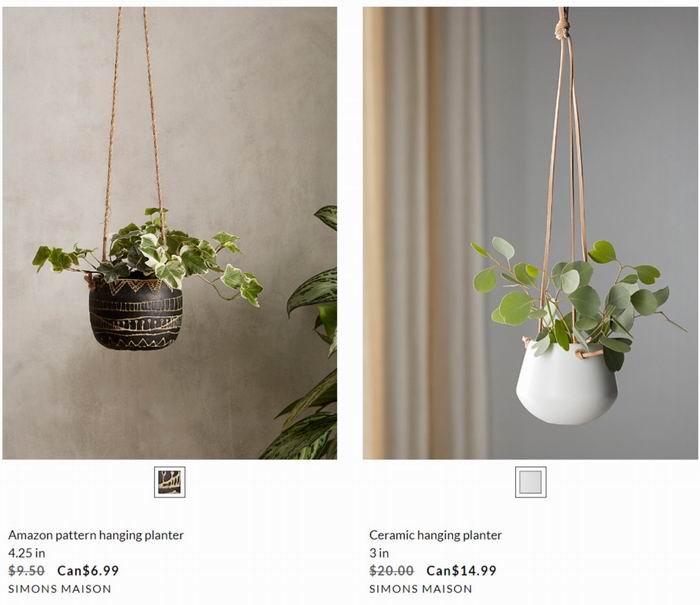Click the crossed-out $20.00 price
700x605 pixels.
pos(391,571)
